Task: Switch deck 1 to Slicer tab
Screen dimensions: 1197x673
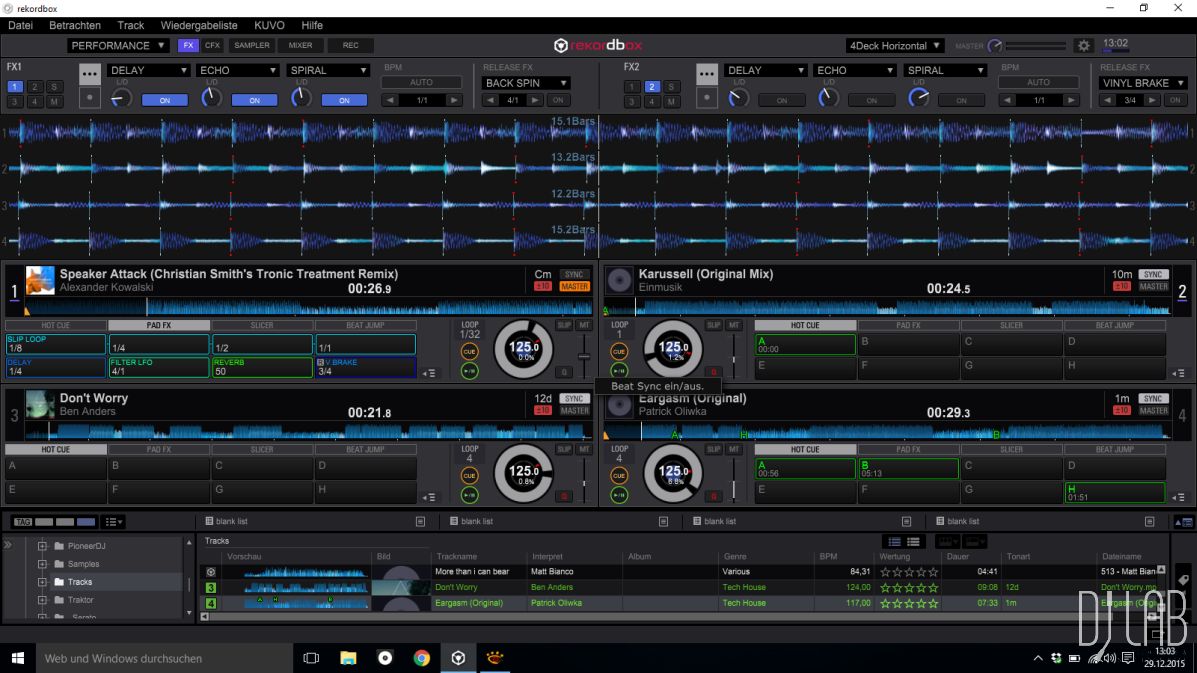Action: click(x=262, y=325)
